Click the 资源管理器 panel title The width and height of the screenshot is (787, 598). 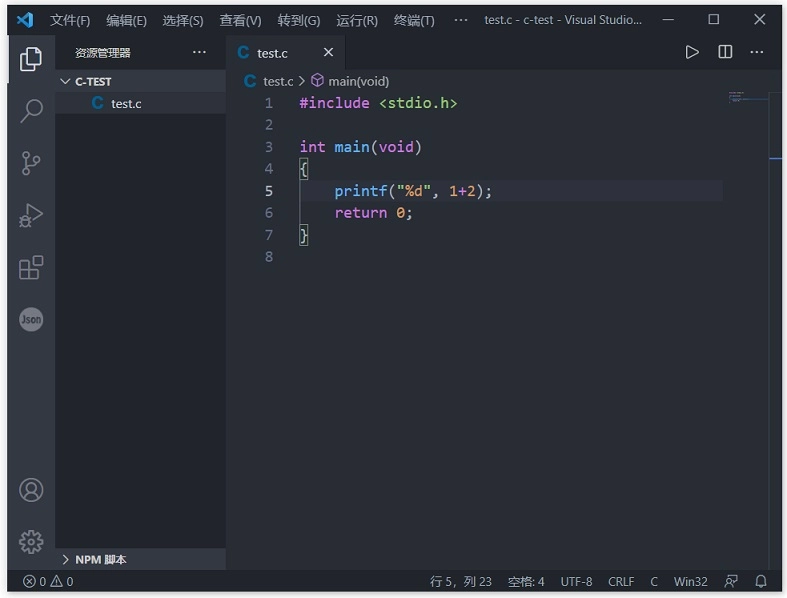click(x=103, y=53)
